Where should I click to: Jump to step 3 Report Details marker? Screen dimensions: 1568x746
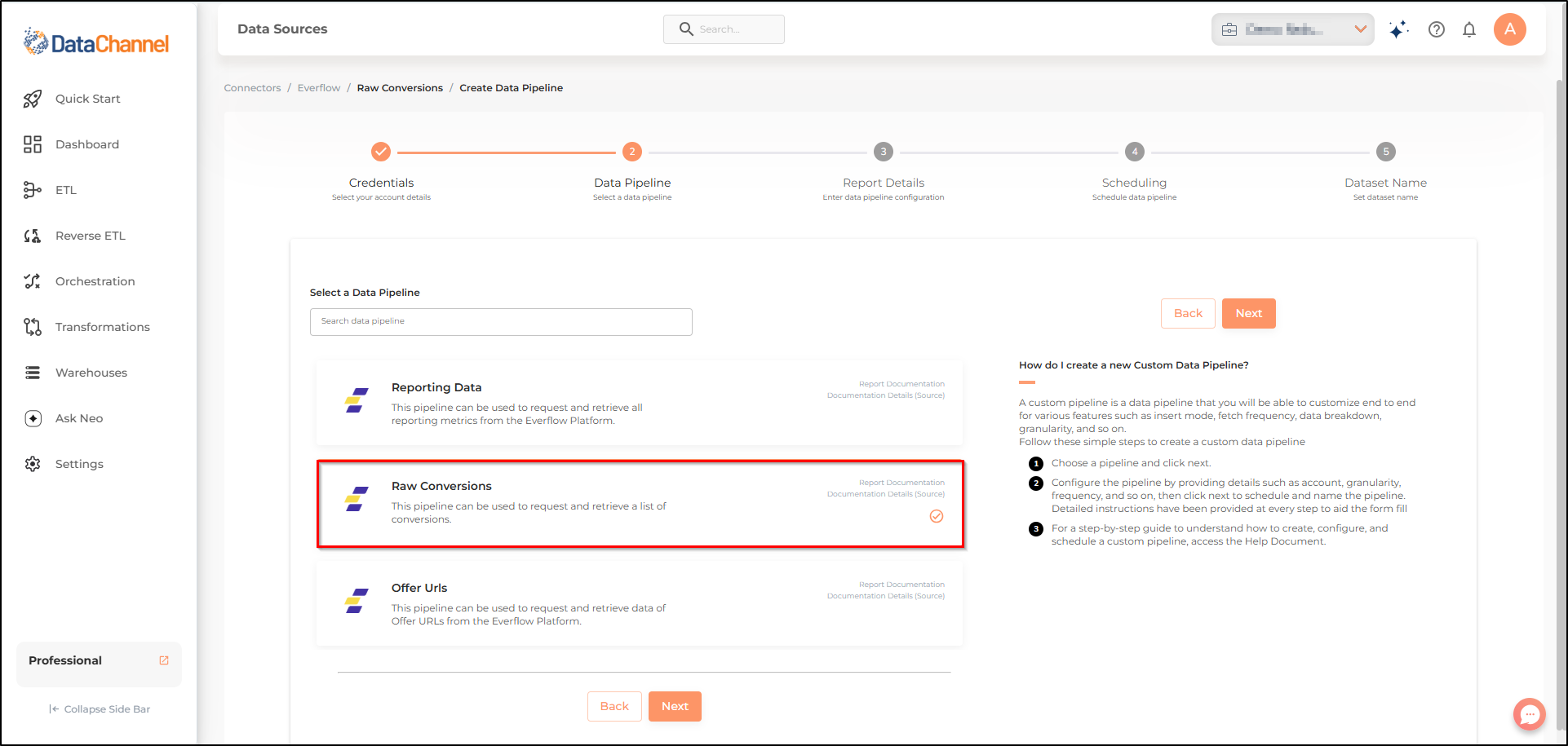pos(884,152)
